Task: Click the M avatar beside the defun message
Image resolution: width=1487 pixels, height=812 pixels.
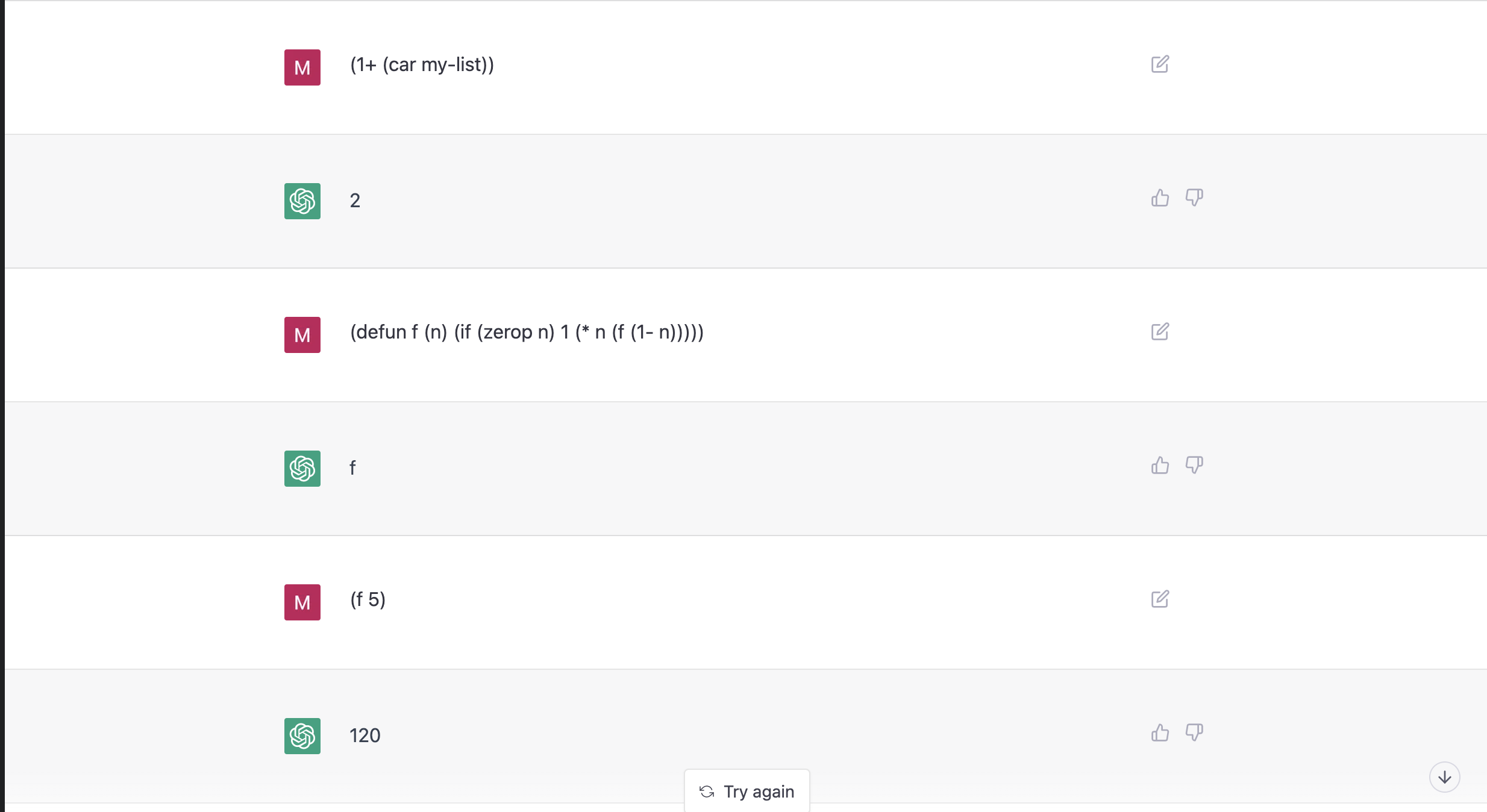Action: click(302, 335)
